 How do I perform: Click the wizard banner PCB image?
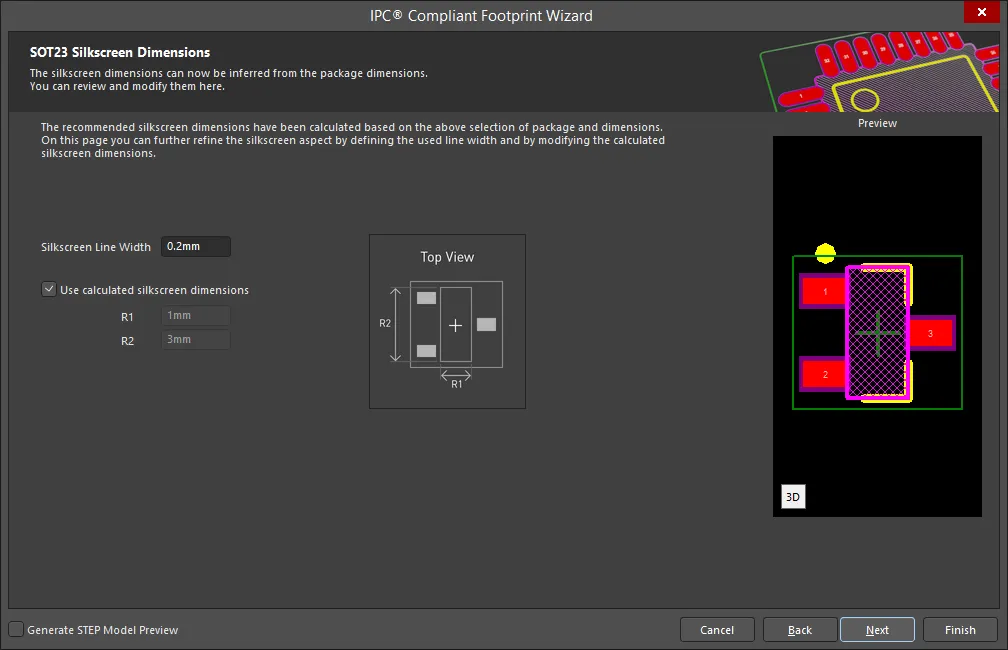coord(879,71)
